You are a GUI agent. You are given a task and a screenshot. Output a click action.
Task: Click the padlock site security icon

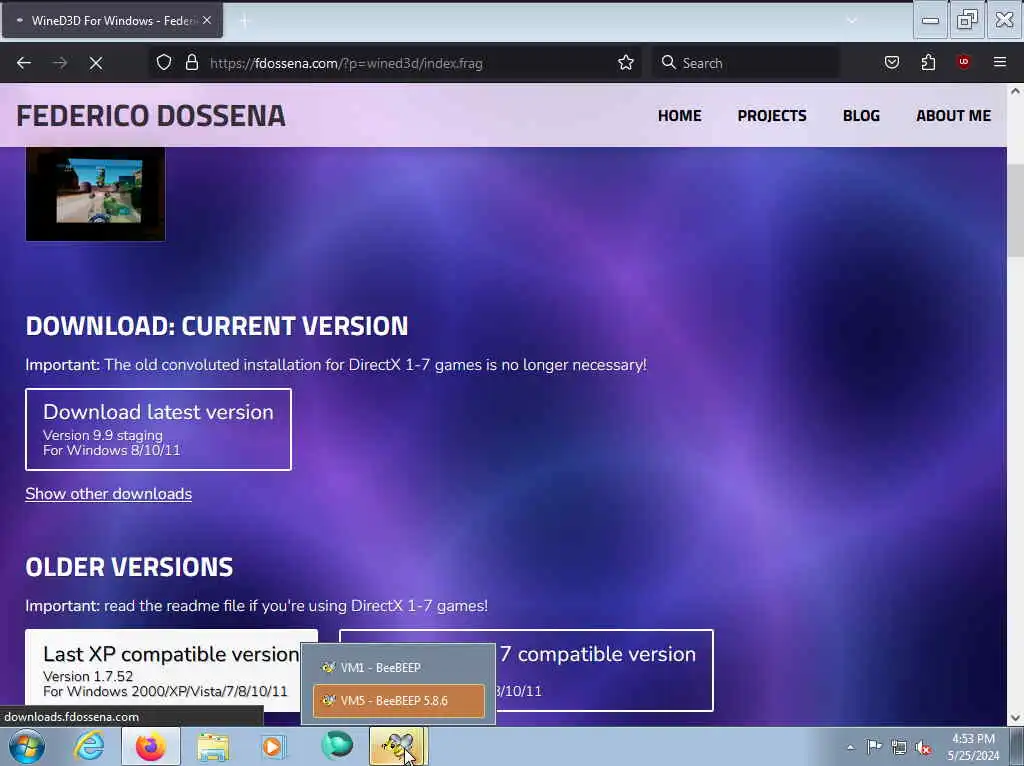coord(191,62)
